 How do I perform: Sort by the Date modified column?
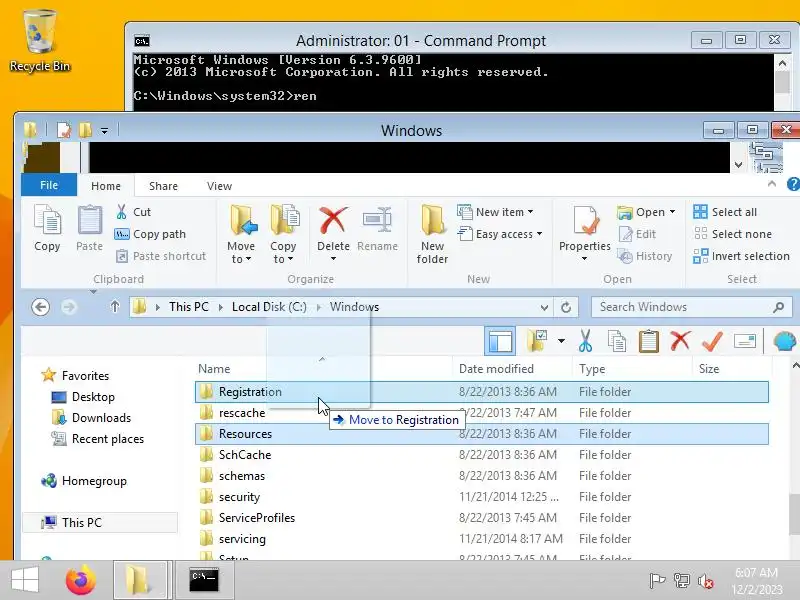click(496, 369)
